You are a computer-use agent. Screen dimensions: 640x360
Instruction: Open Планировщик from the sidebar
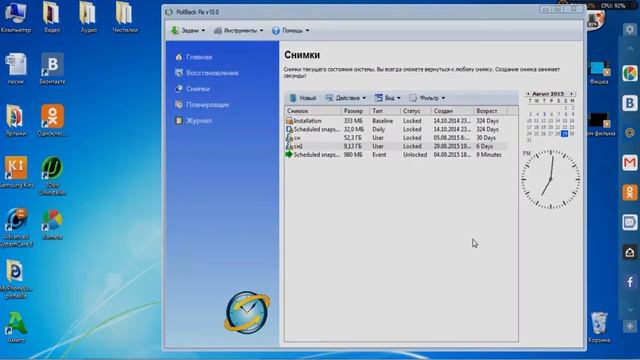(202, 105)
